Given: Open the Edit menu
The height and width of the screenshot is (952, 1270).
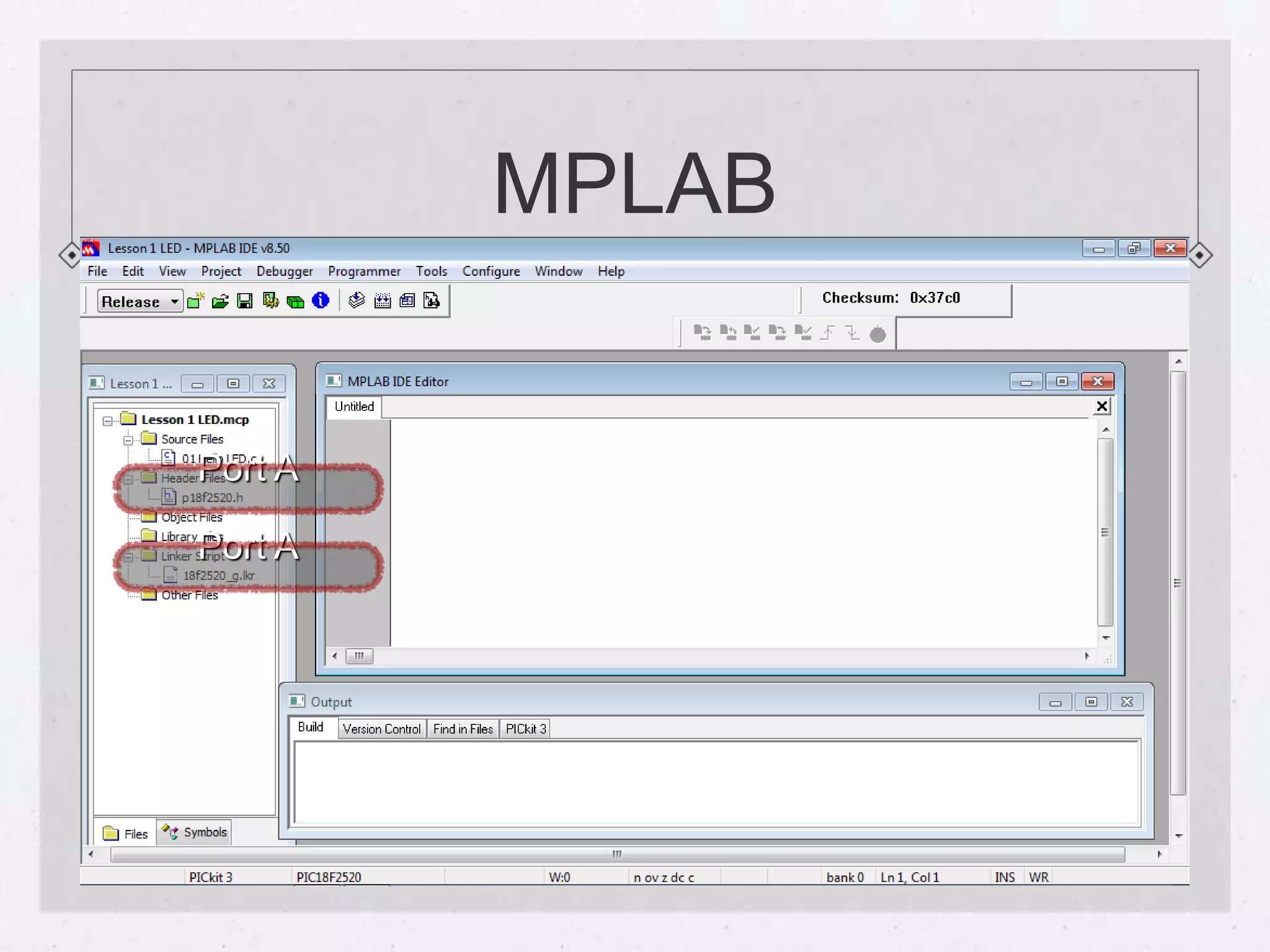Looking at the screenshot, I should tap(133, 271).
